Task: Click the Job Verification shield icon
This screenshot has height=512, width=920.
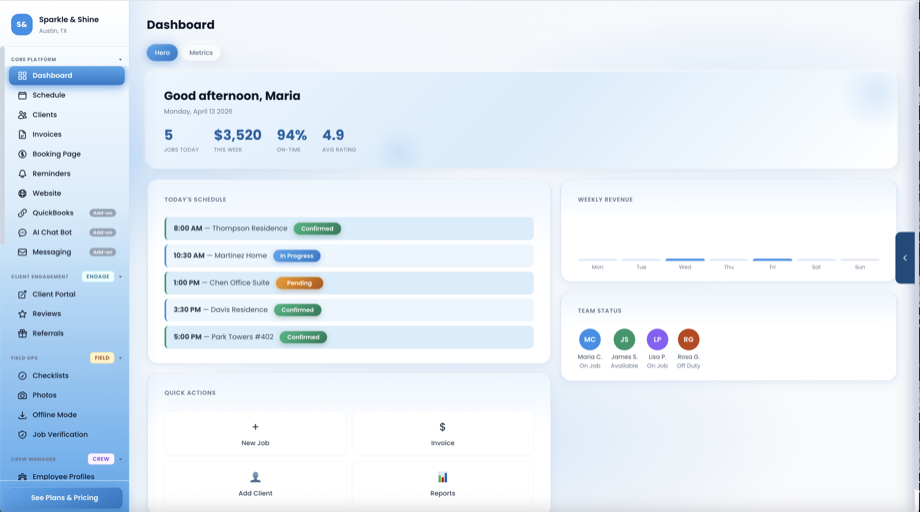Action: (x=22, y=435)
